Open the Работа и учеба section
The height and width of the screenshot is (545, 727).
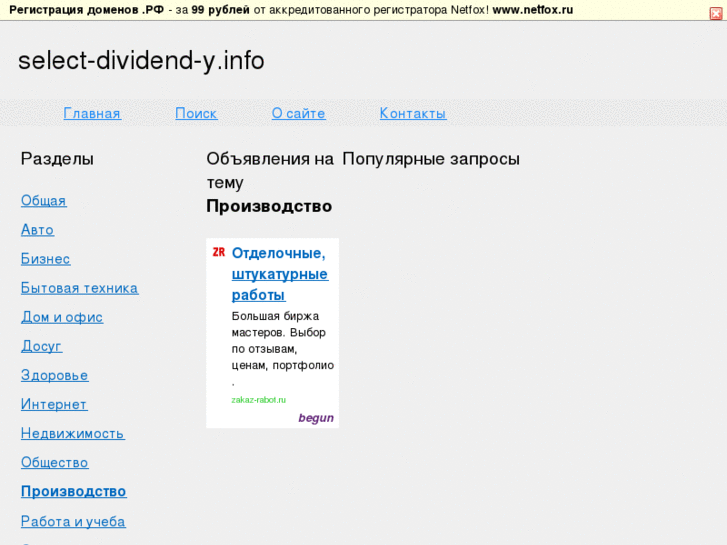pos(73,522)
